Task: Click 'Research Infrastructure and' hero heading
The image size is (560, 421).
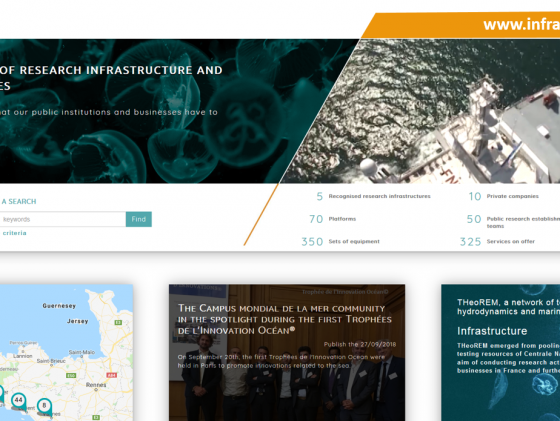Action: [x=121, y=70]
